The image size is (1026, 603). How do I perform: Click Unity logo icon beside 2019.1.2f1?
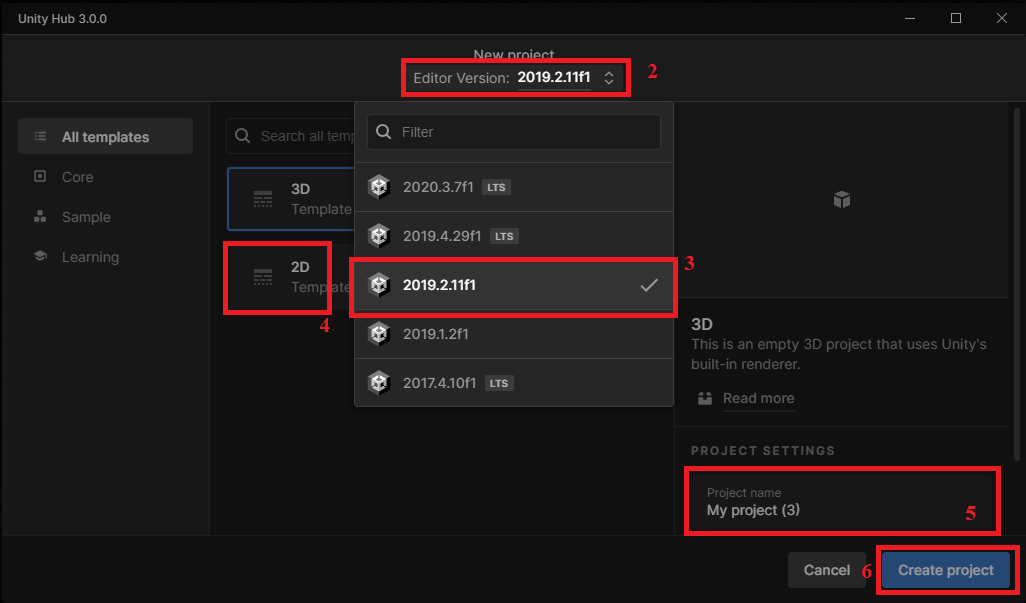[x=379, y=334]
